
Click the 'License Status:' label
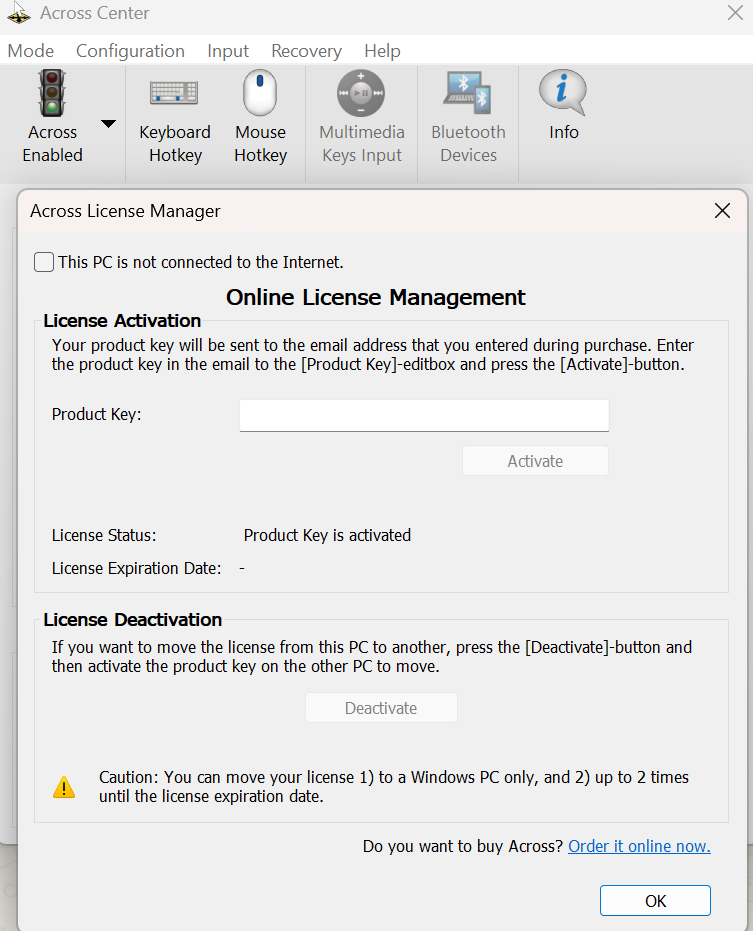point(104,536)
